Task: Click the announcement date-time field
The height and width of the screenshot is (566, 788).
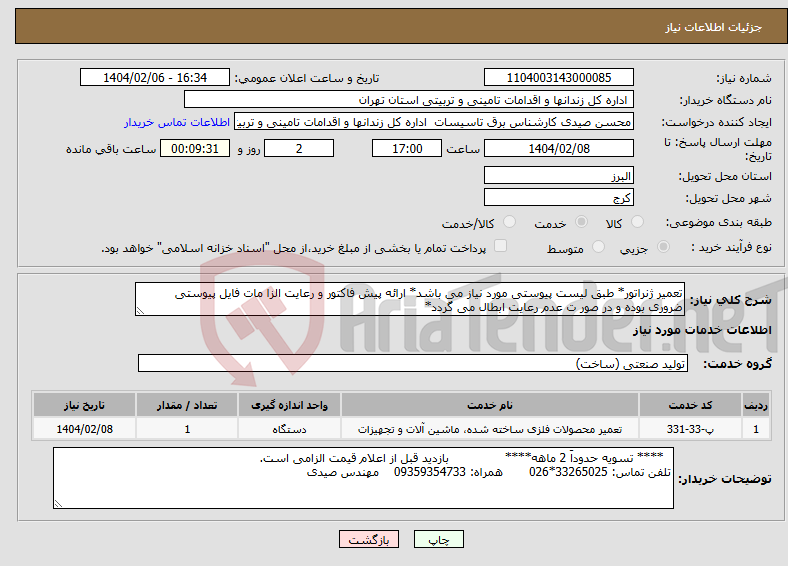Action: [x=155, y=77]
